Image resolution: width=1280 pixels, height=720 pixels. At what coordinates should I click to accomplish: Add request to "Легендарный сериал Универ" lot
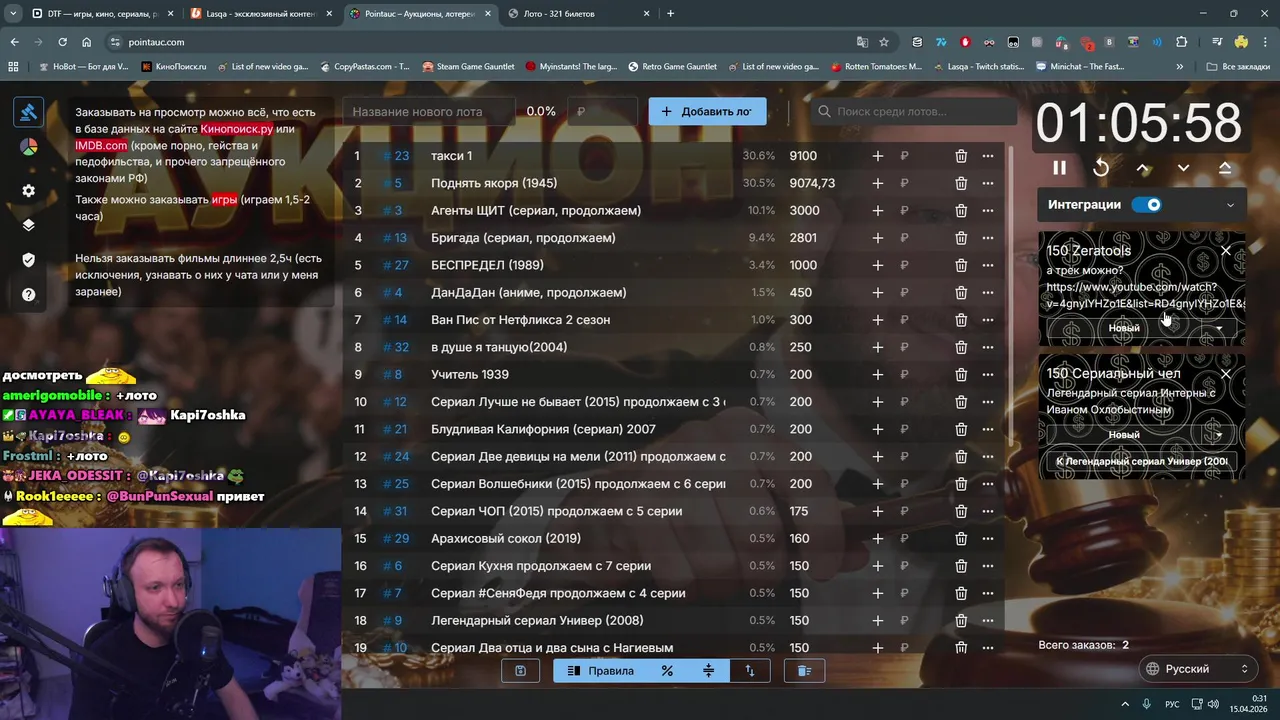(1142, 462)
